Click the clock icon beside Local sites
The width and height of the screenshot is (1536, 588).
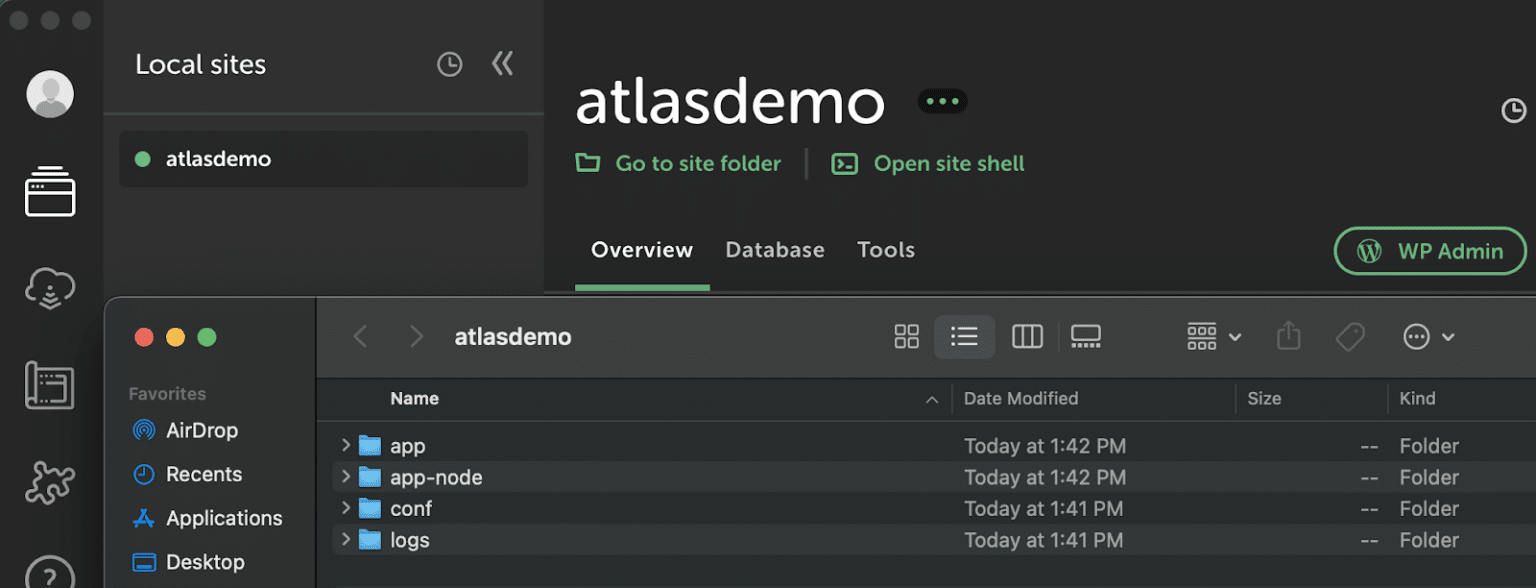tap(450, 65)
